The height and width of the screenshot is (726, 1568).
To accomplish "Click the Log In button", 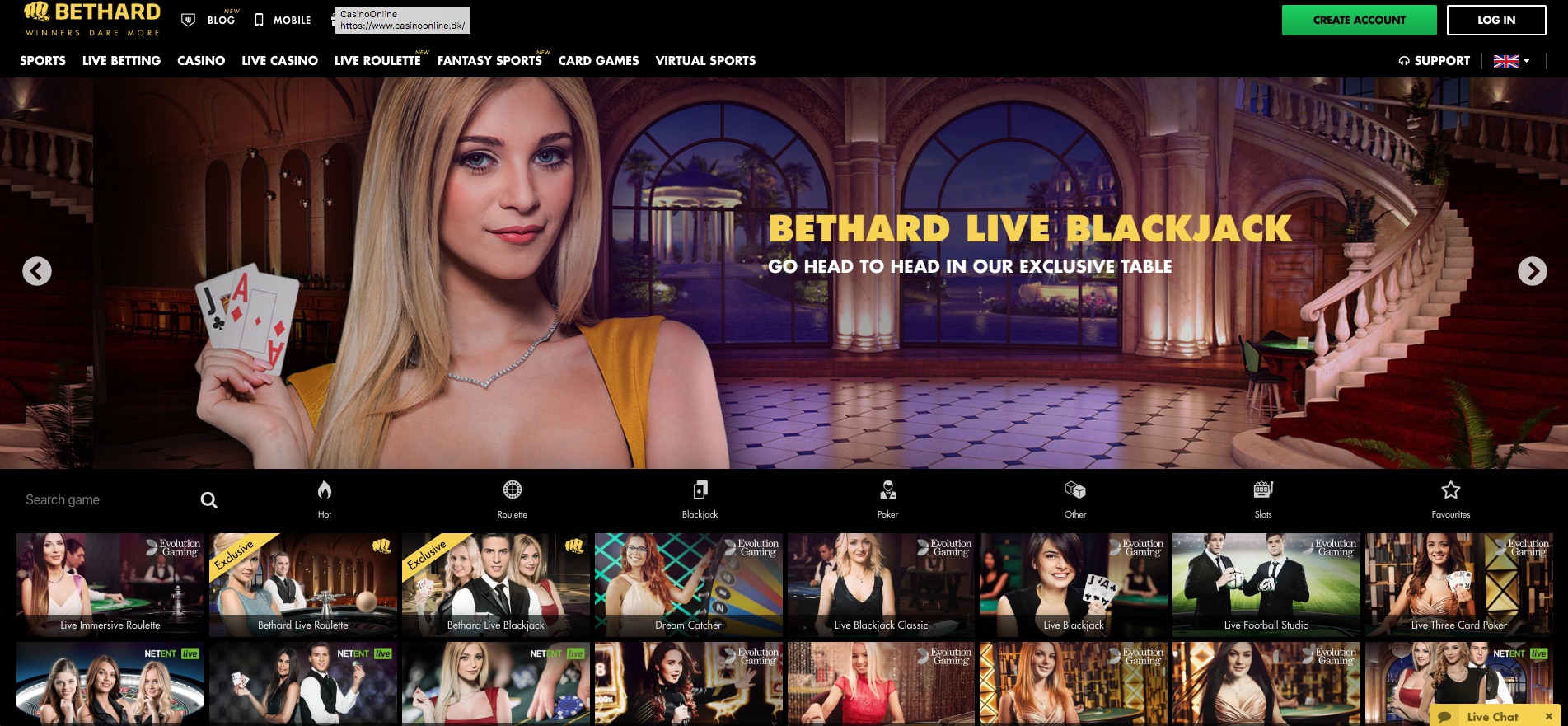I will (1496, 20).
